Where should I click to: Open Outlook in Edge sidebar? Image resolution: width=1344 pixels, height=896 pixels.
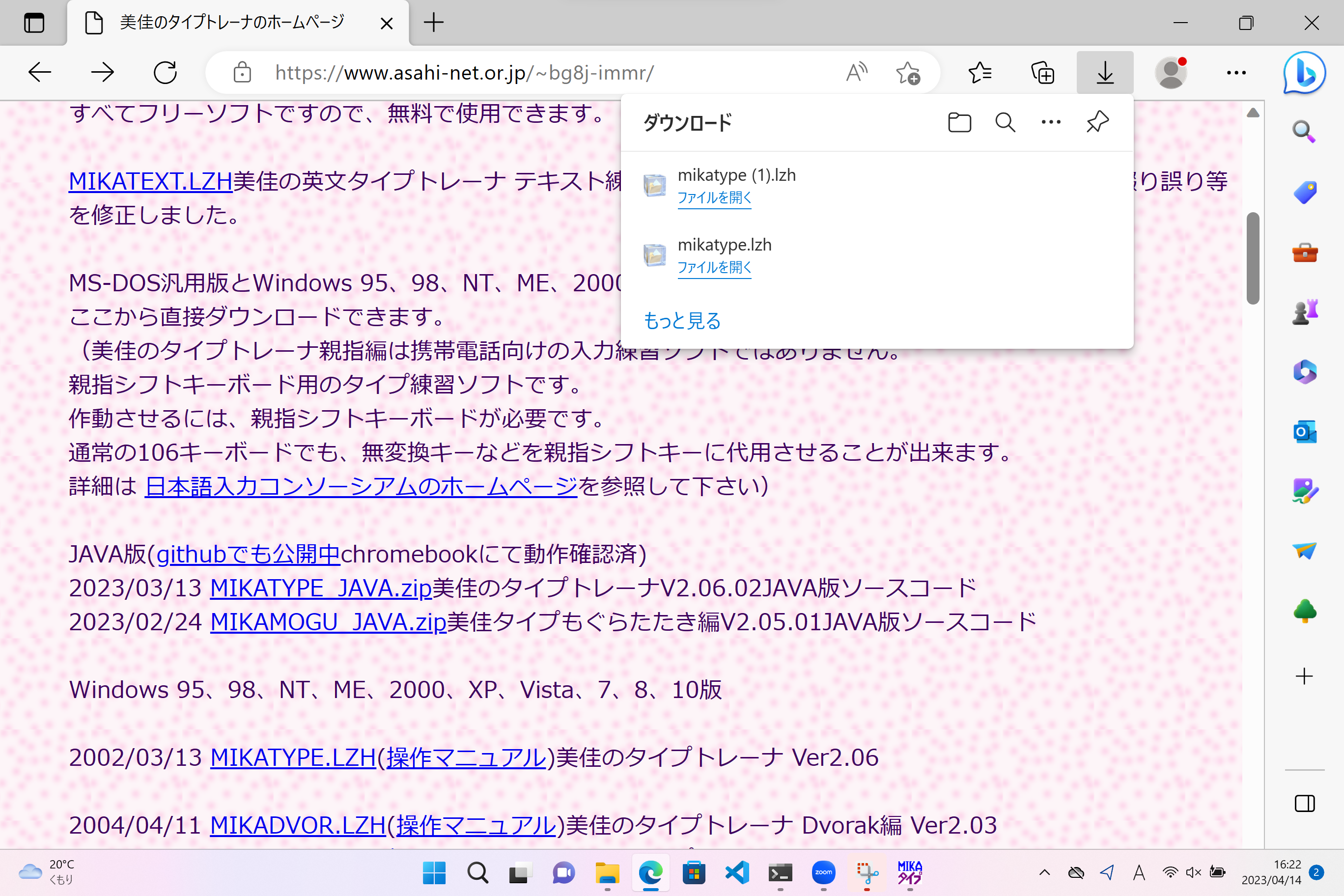pyautogui.click(x=1304, y=431)
